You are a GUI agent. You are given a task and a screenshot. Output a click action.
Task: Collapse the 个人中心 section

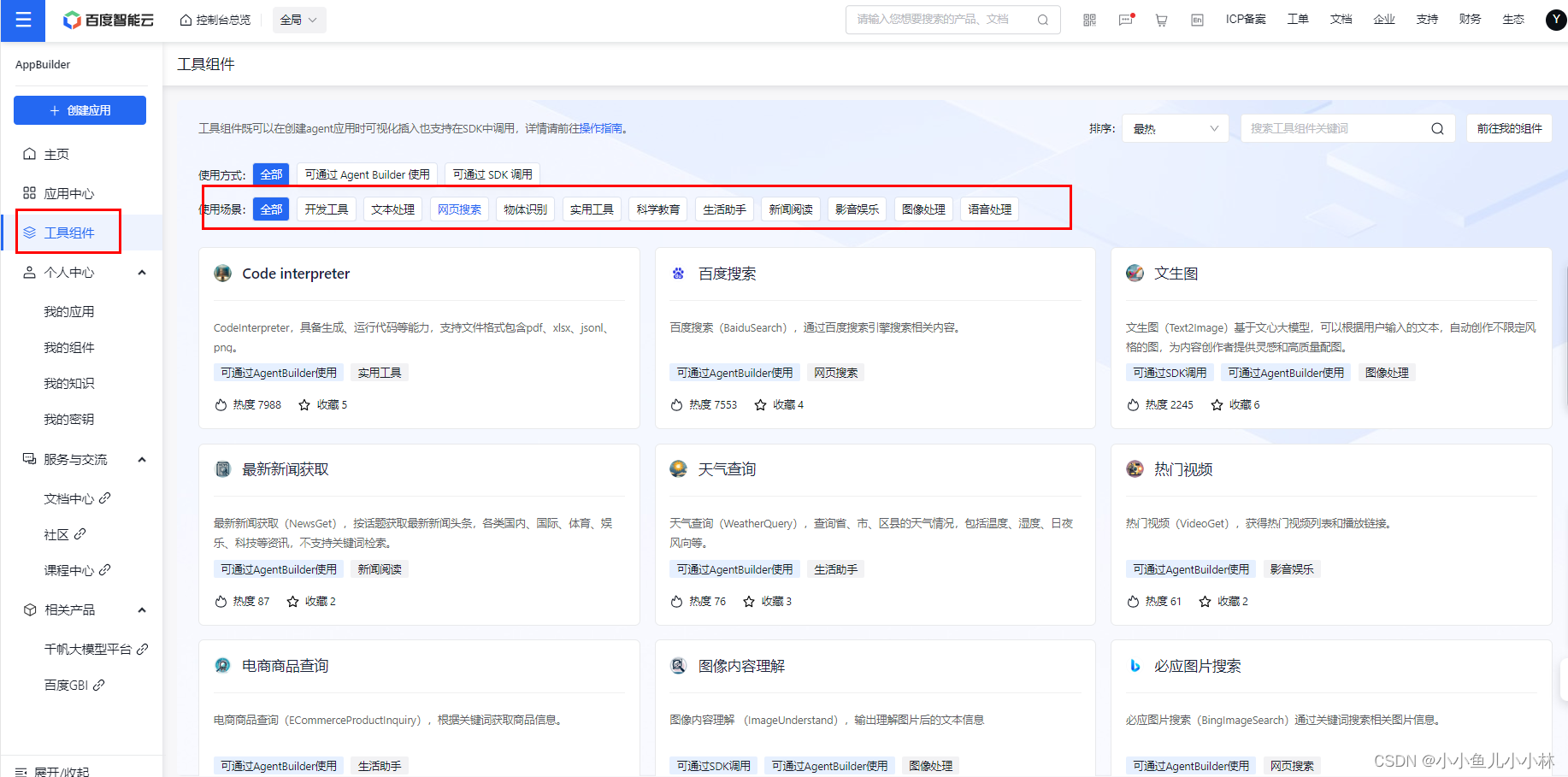(x=142, y=273)
